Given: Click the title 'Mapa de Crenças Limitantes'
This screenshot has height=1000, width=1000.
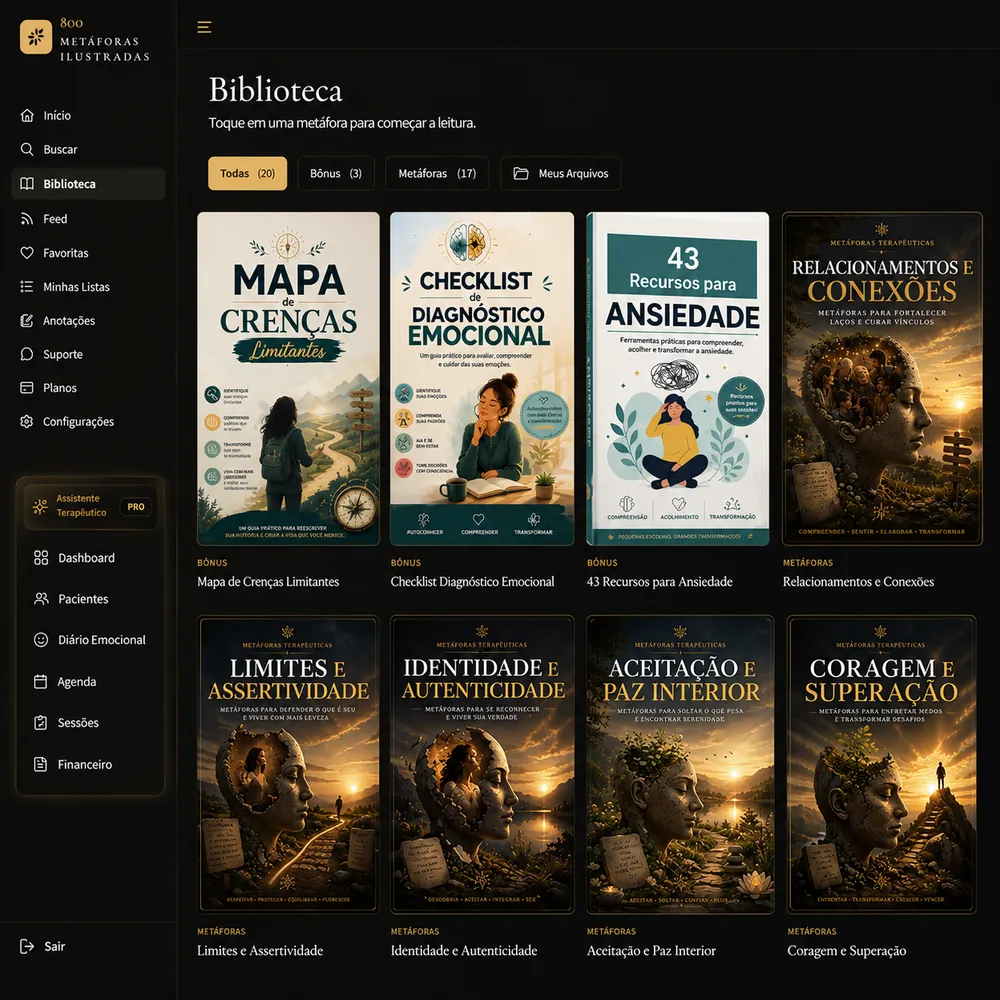Looking at the screenshot, I should tap(268, 582).
